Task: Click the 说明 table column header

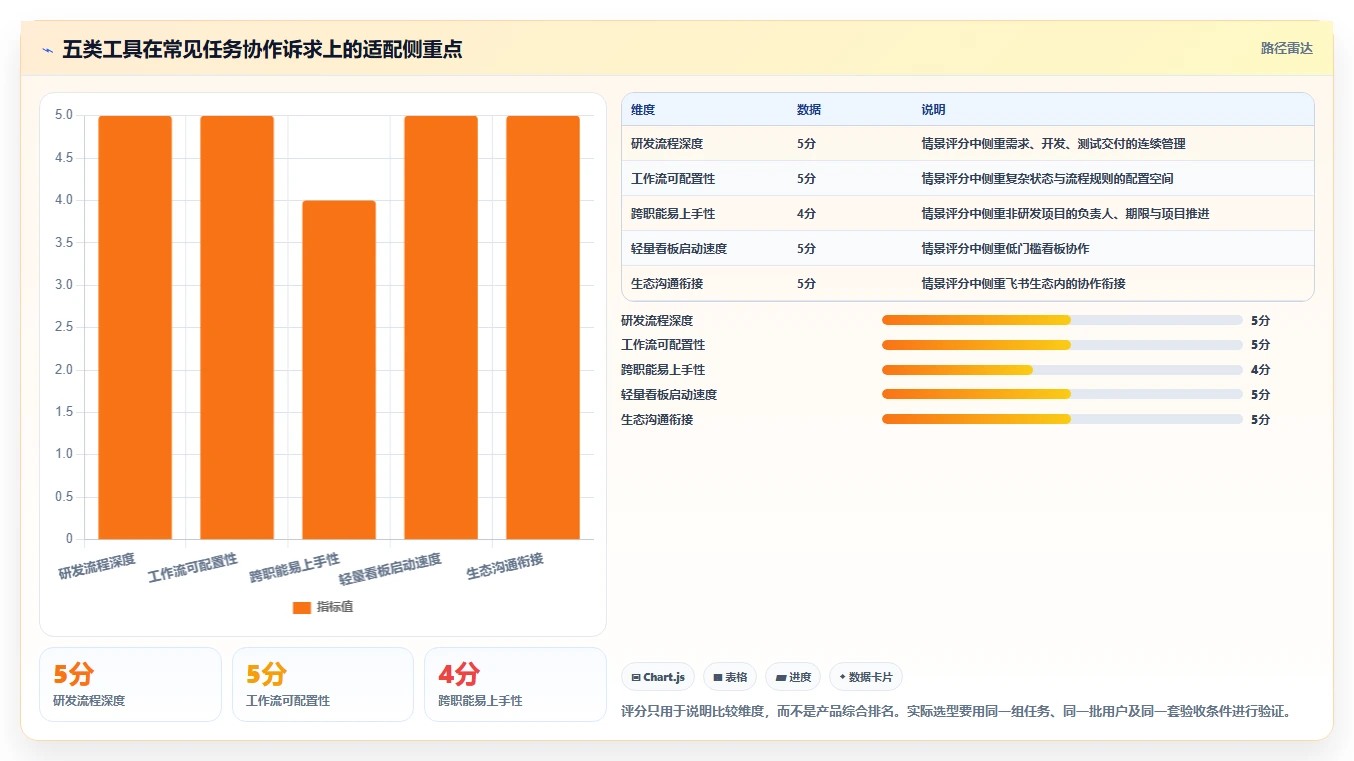Action: coord(933,110)
